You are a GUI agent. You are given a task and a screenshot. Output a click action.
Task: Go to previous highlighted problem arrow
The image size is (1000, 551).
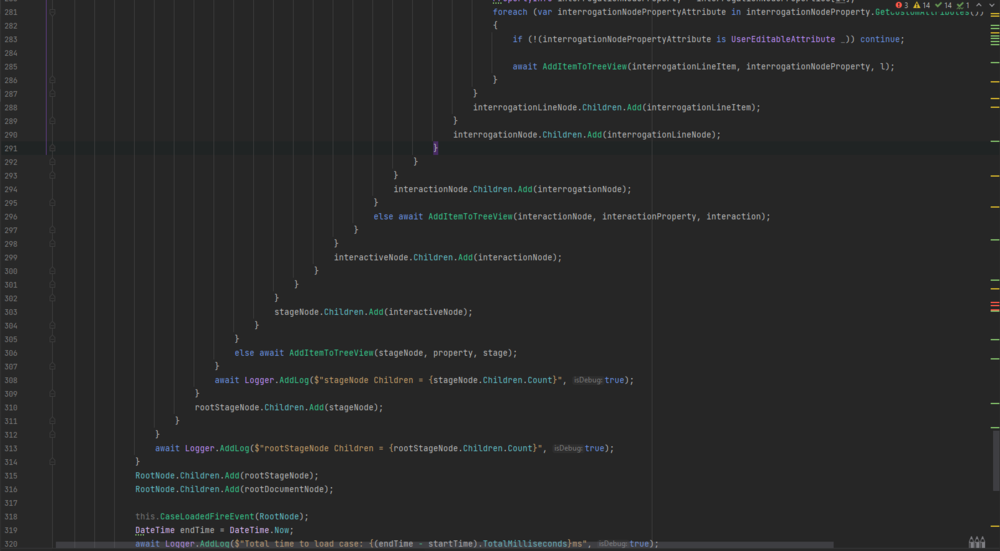pyautogui.click(x=979, y=5)
